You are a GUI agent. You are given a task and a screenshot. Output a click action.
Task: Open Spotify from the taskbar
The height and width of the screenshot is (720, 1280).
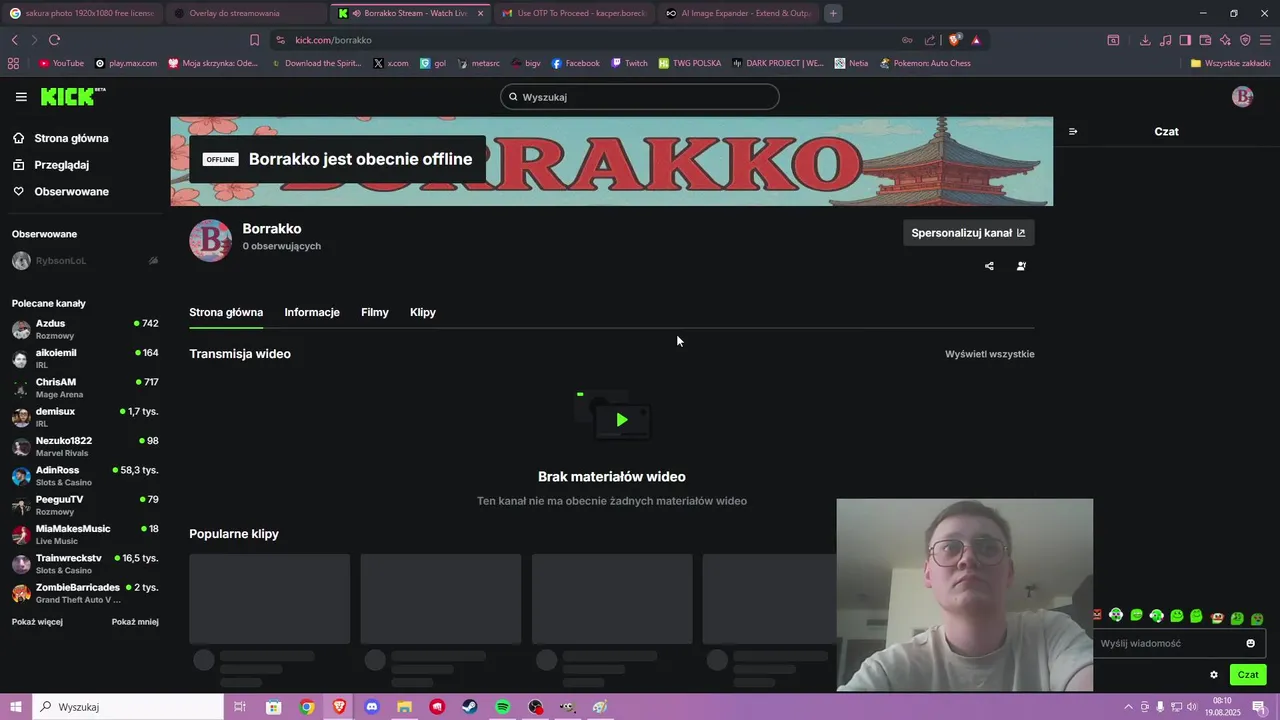503,707
